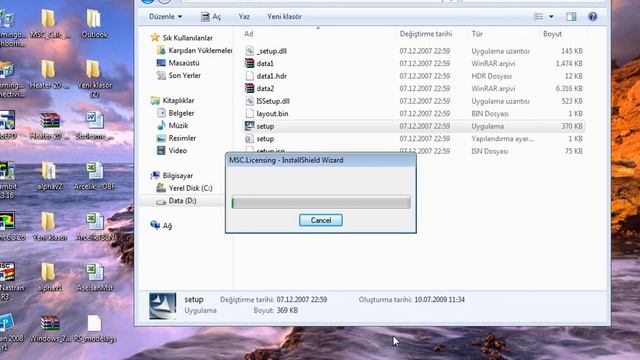Select the data2 WinRAR archive icon
This screenshot has height=360, width=640.
point(249,88)
